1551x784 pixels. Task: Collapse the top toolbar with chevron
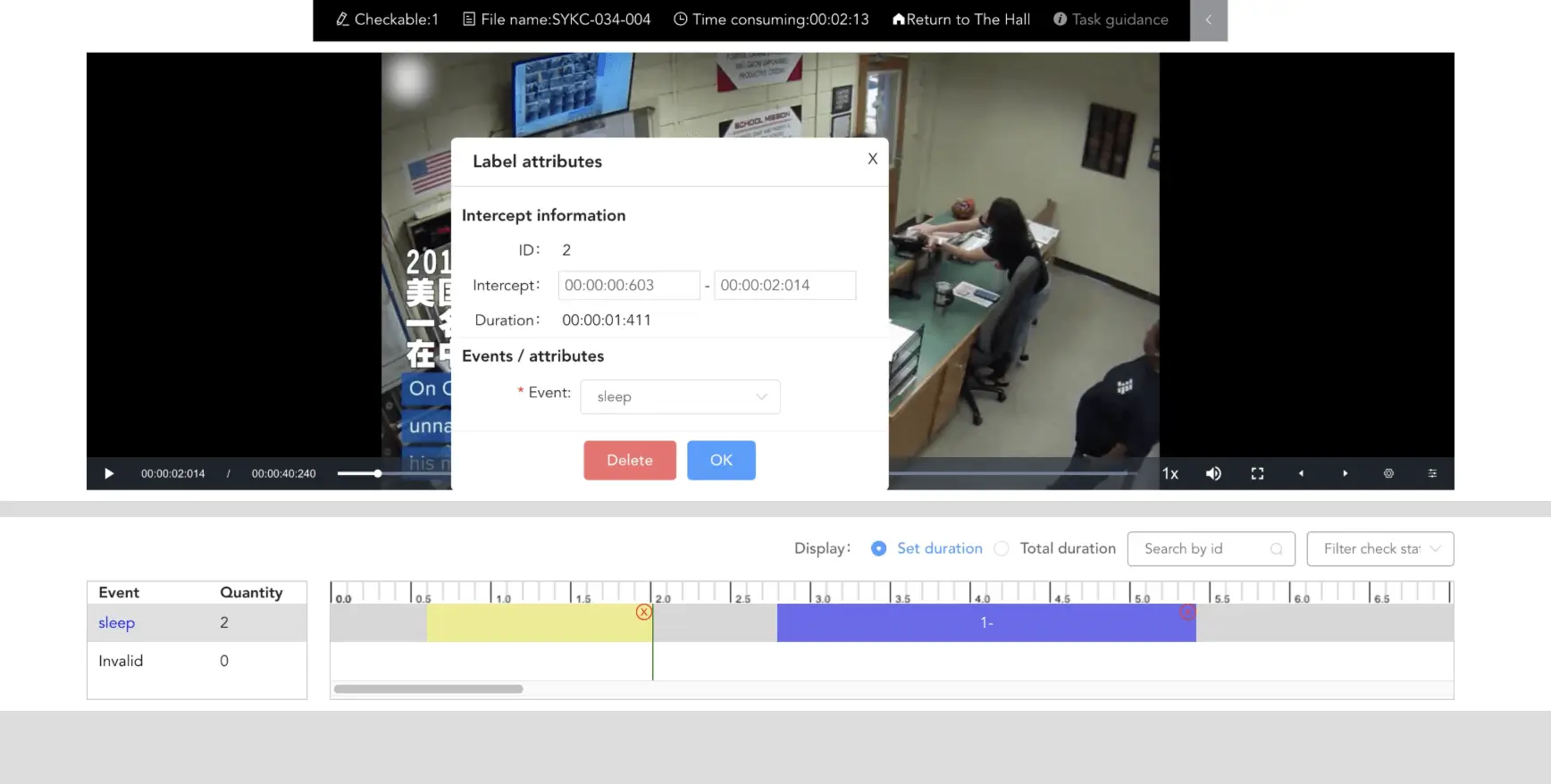(x=1208, y=20)
